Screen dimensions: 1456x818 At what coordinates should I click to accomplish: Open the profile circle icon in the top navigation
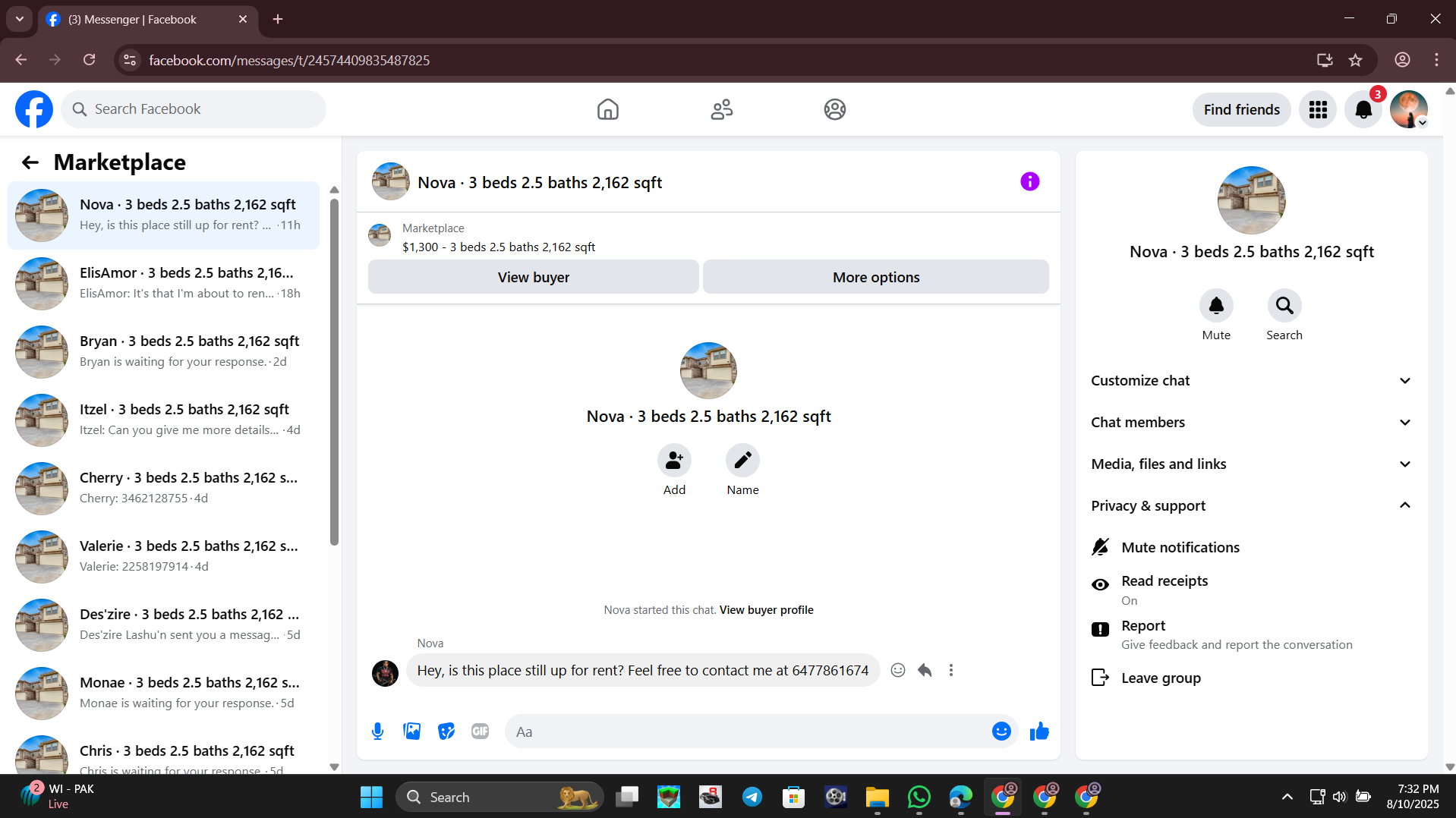pyautogui.click(x=834, y=109)
